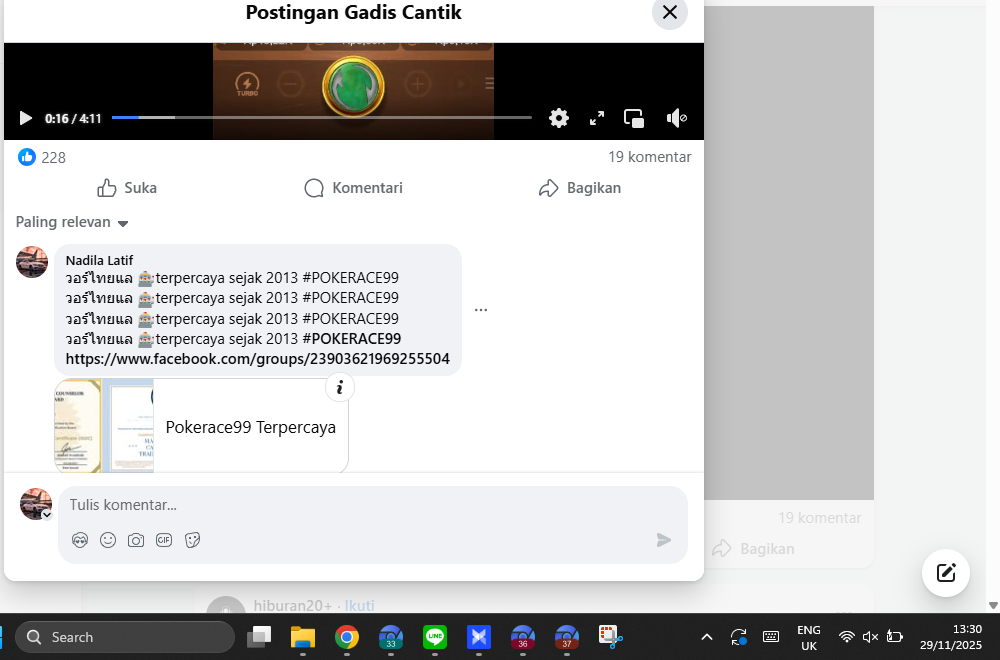
Task: Unmute the video volume
Action: point(676,118)
